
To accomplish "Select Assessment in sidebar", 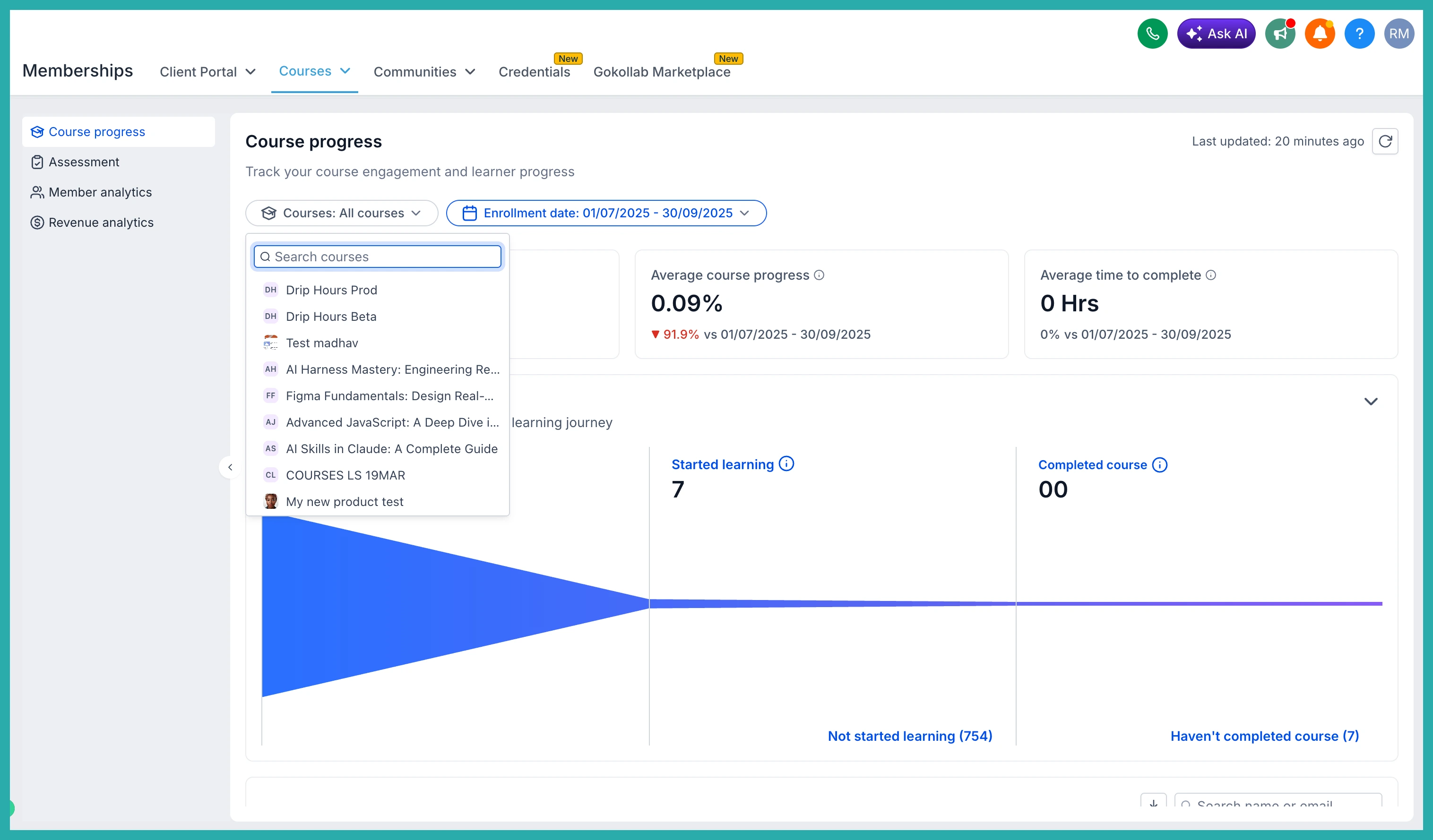I will [118, 162].
